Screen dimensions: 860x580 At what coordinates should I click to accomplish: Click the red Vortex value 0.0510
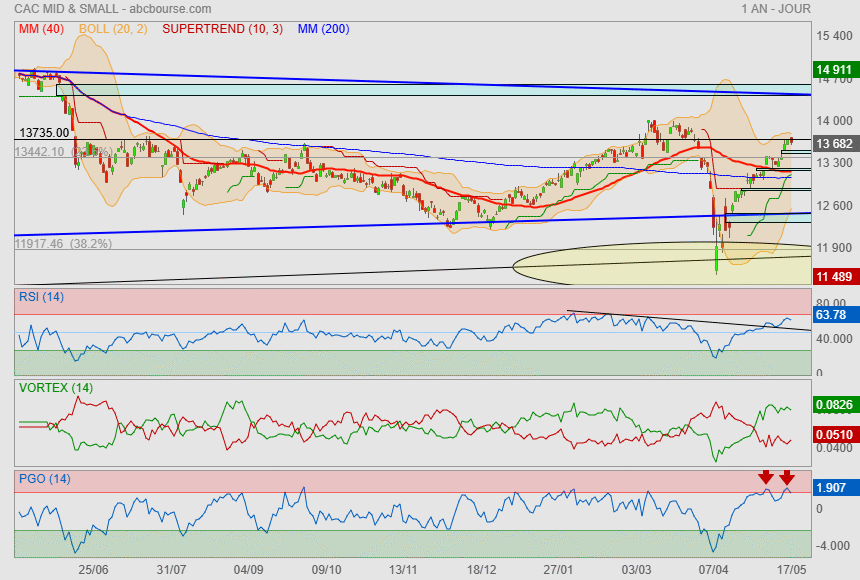[834, 435]
